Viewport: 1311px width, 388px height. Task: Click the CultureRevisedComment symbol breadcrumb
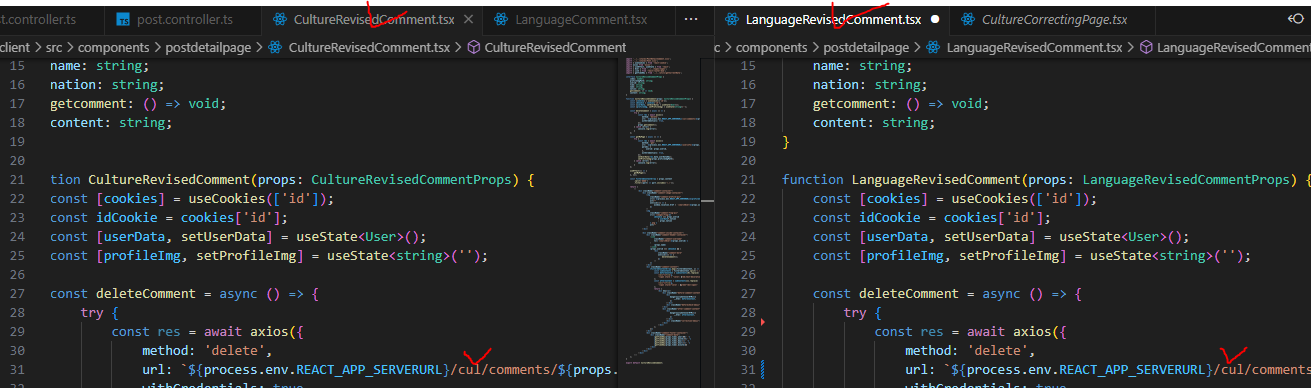pyautogui.click(x=555, y=47)
